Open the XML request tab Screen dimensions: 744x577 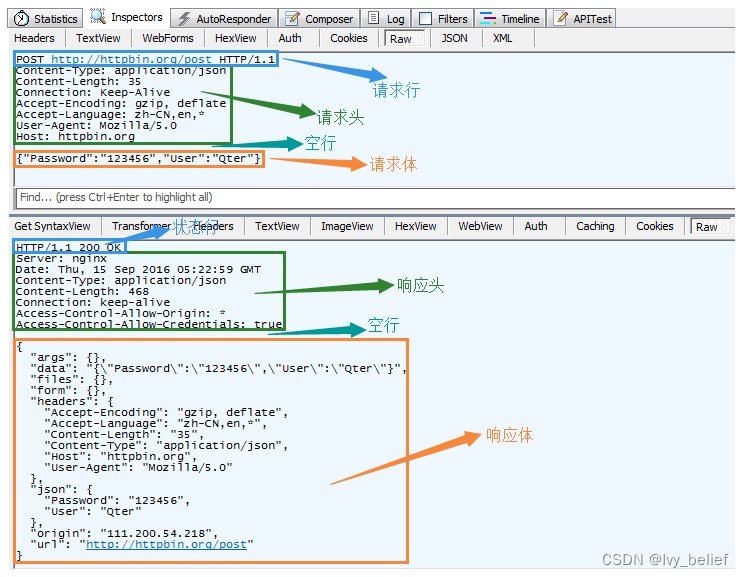[502, 38]
